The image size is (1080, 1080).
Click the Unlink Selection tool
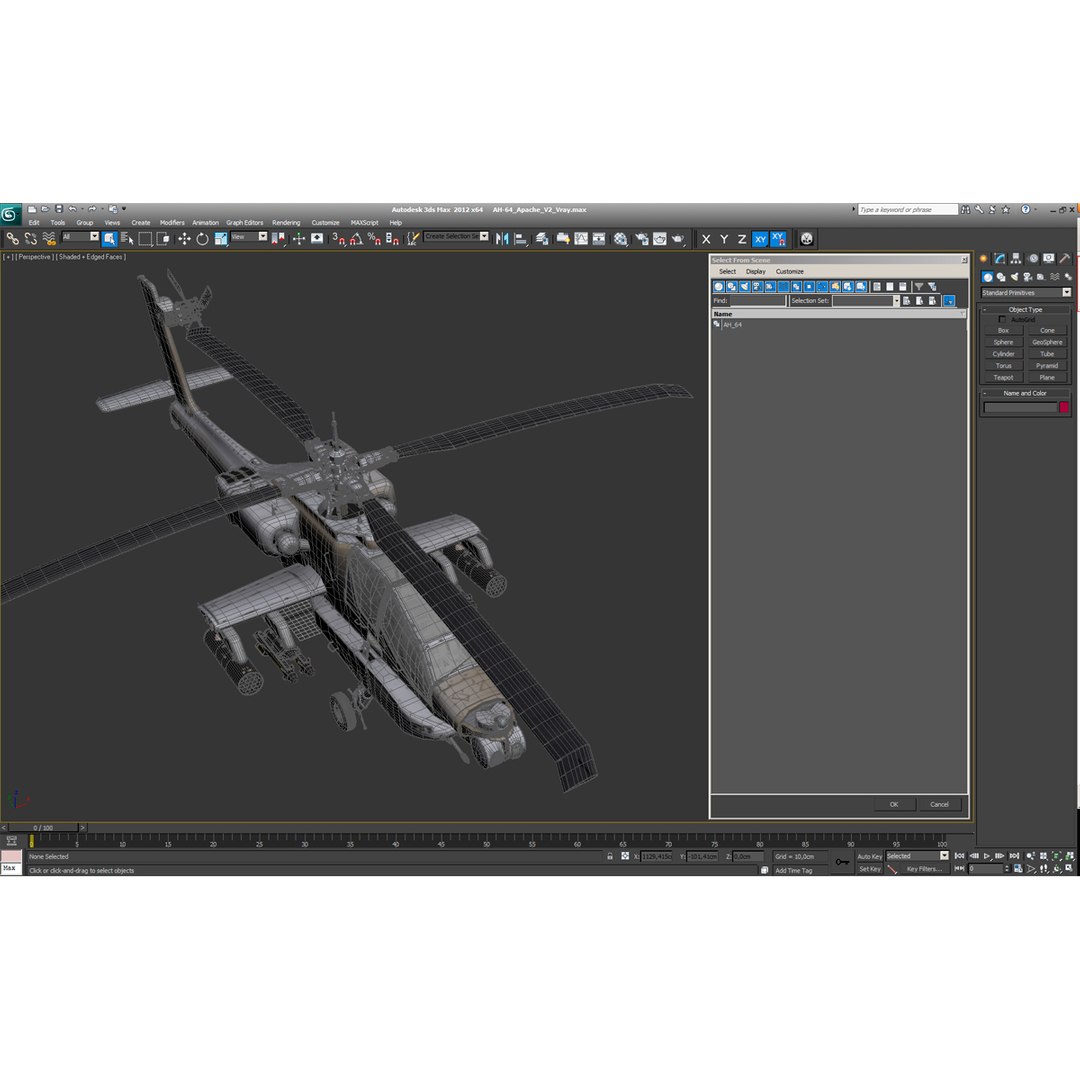coord(31,239)
